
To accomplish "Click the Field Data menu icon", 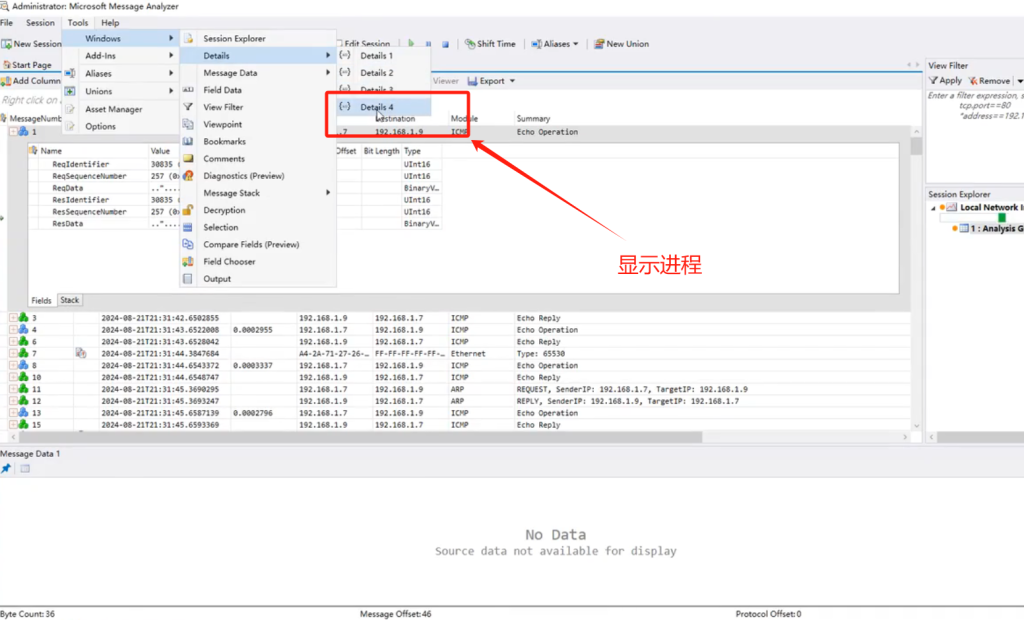I will (x=188, y=90).
